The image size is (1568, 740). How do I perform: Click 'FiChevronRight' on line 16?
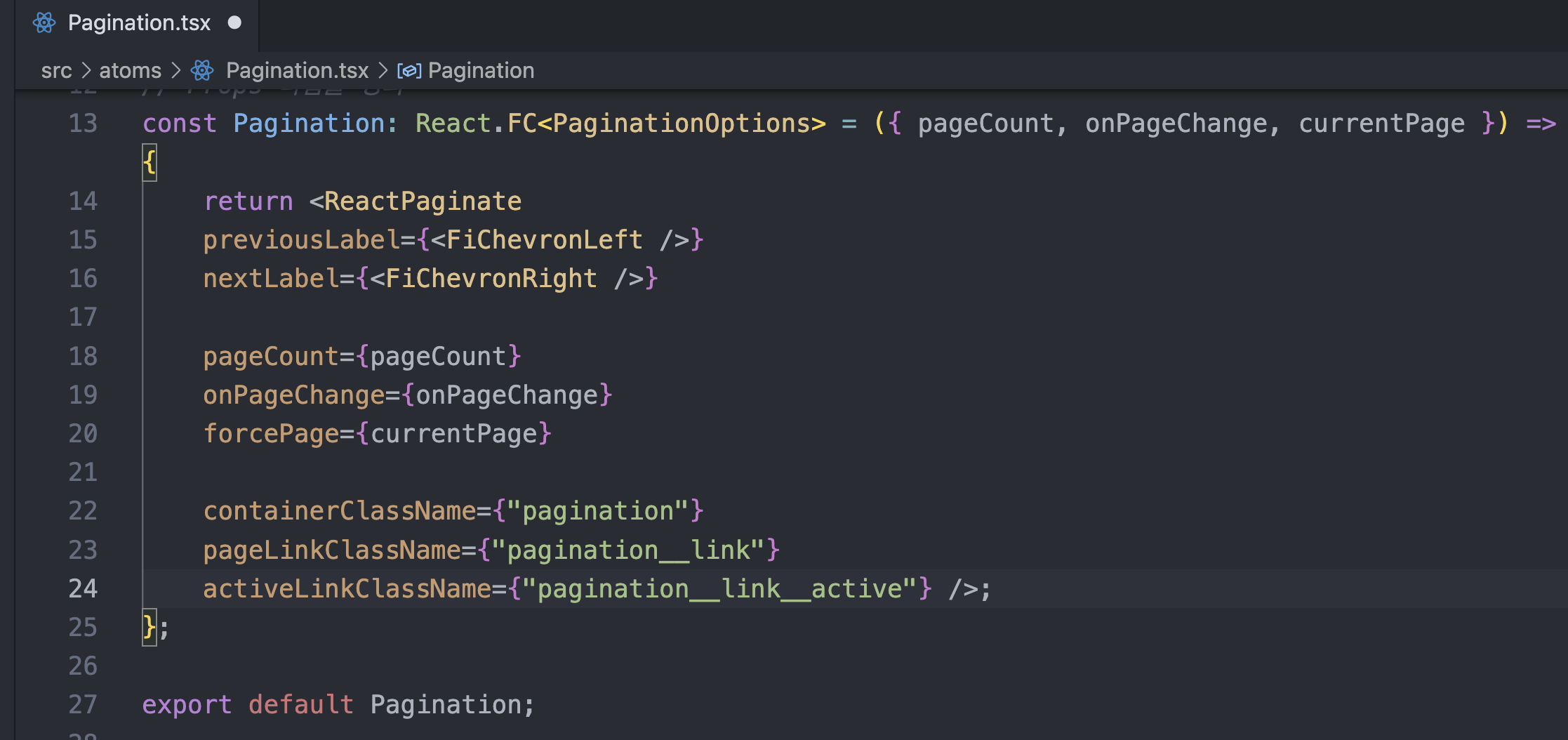pyautogui.click(x=491, y=279)
